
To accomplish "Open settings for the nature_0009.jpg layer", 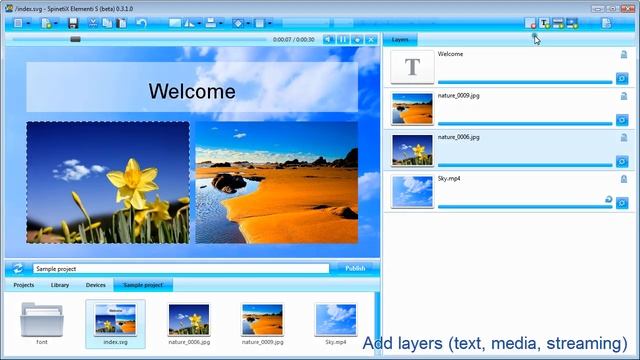I will (x=622, y=120).
